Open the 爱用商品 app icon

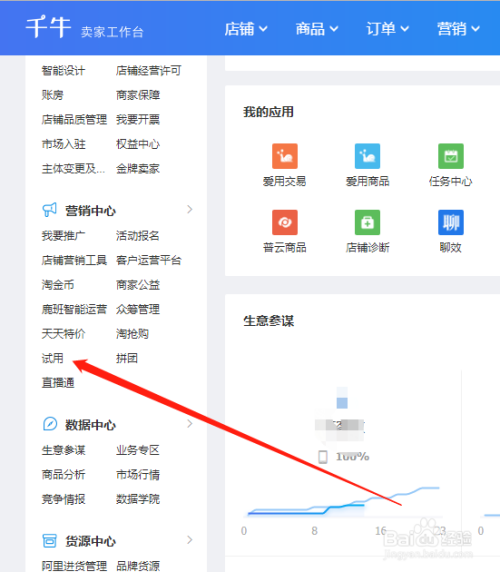(367, 156)
